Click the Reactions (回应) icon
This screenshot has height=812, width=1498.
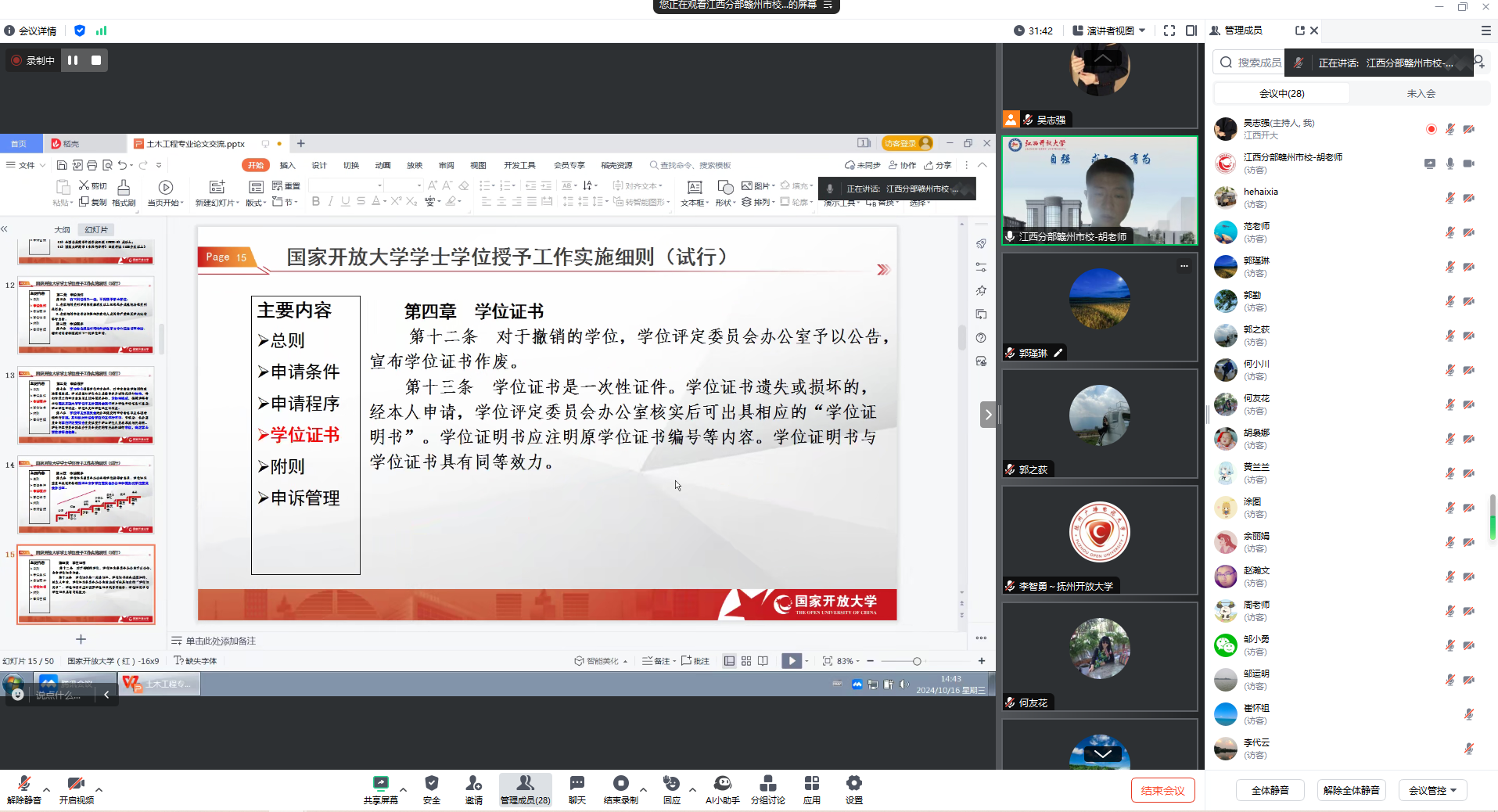click(671, 789)
